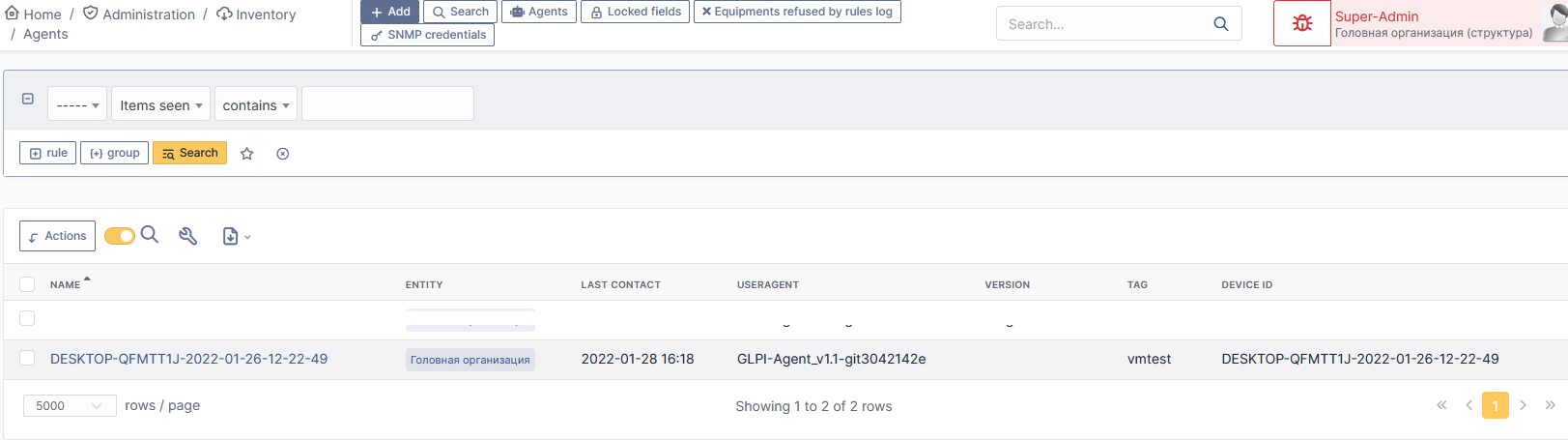Check the first row checkbox
Image resolution: width=1568 pixels, height=440 pixels.
(27, 318)
